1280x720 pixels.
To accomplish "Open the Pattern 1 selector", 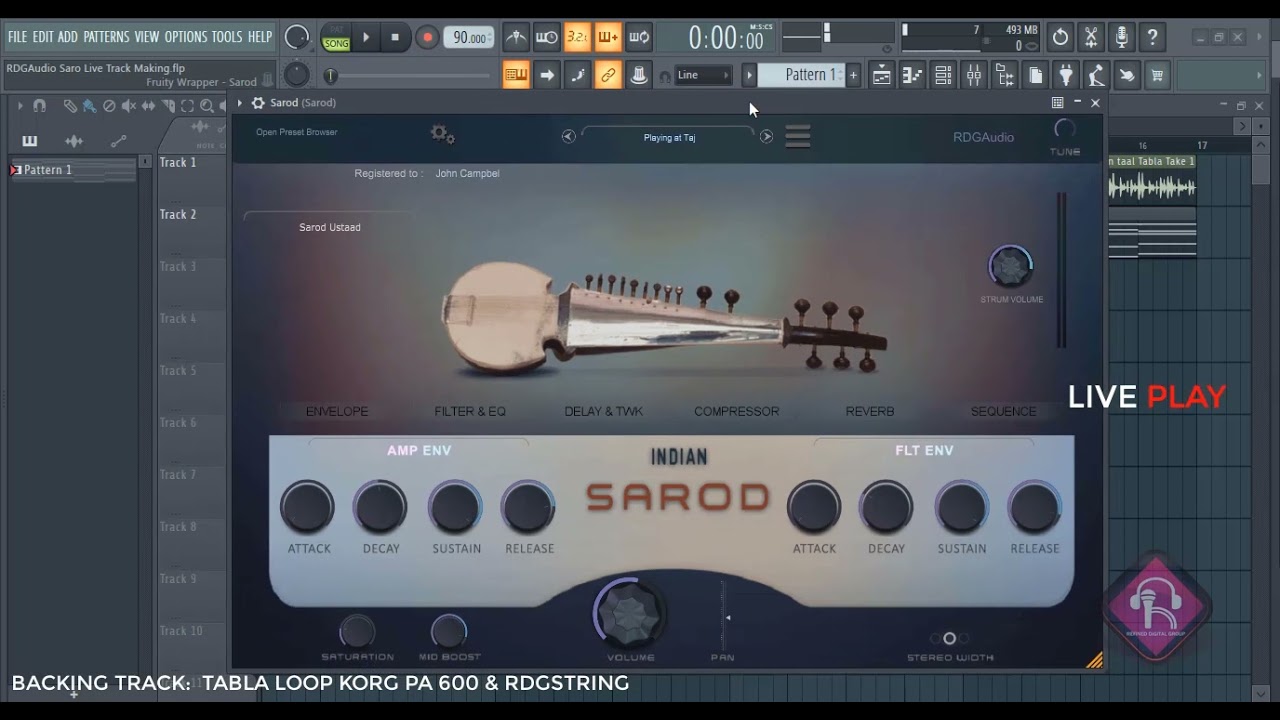I will pyautogui.click(x=802, y=75).
